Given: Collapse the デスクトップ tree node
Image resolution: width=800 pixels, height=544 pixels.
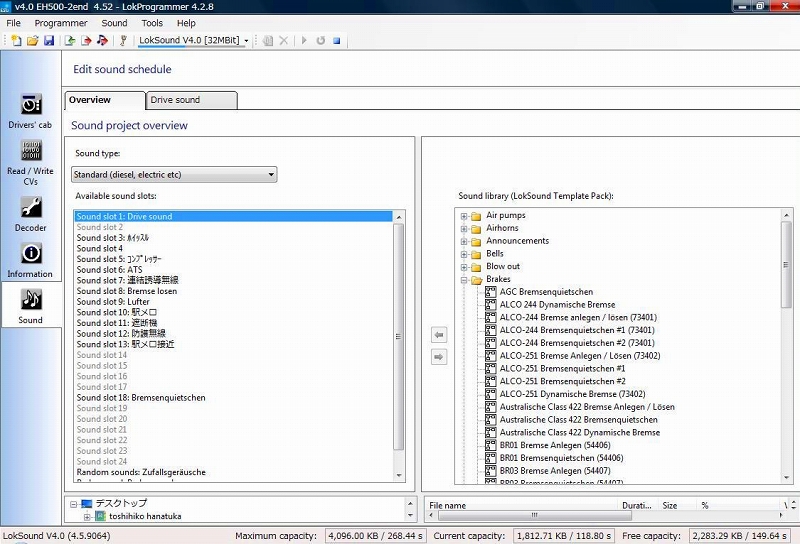Looking at the screenshot, I should point(73,504).
